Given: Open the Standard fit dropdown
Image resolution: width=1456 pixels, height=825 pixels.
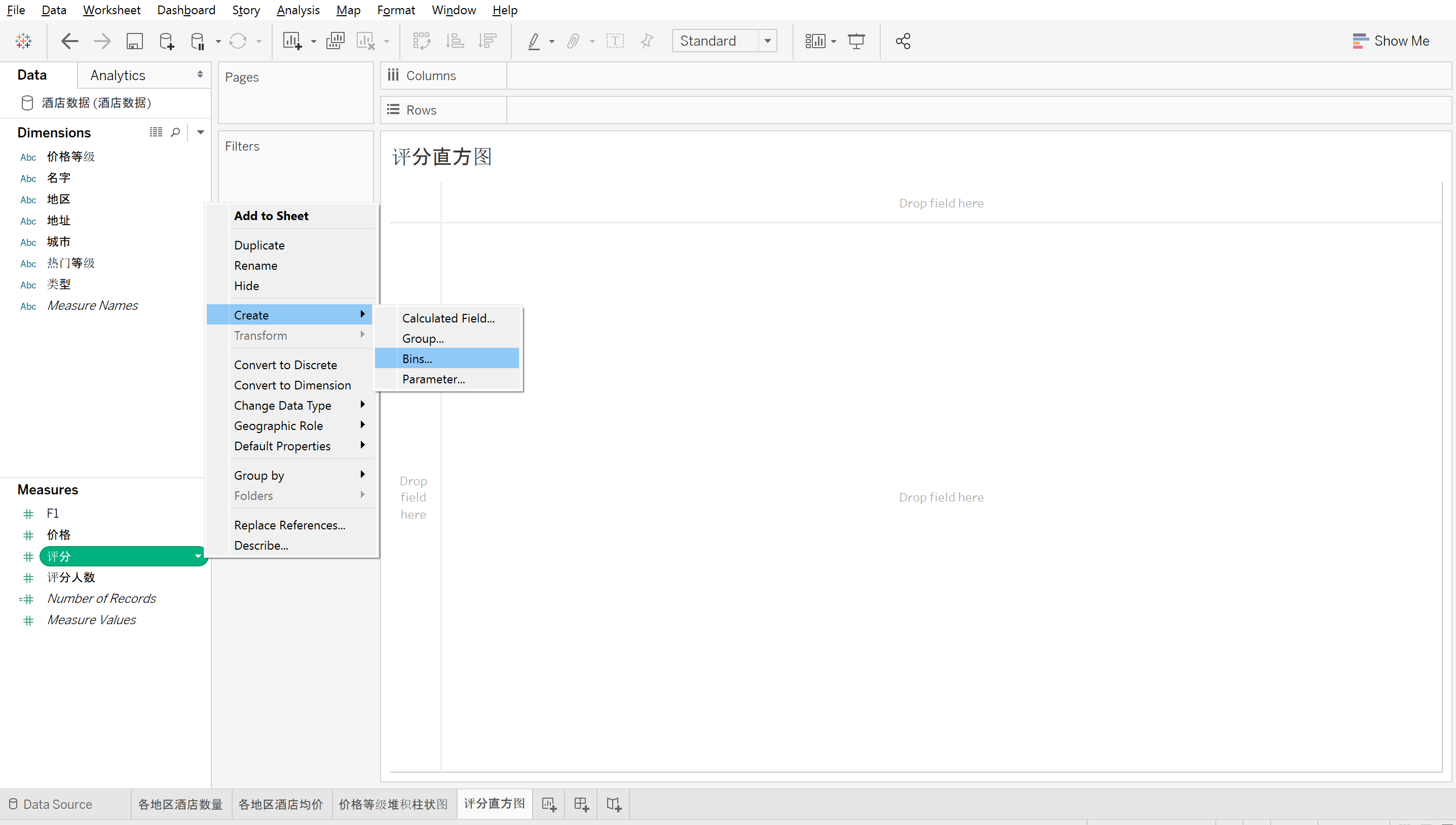Looking at the screenshot, I should coord(767,41).
